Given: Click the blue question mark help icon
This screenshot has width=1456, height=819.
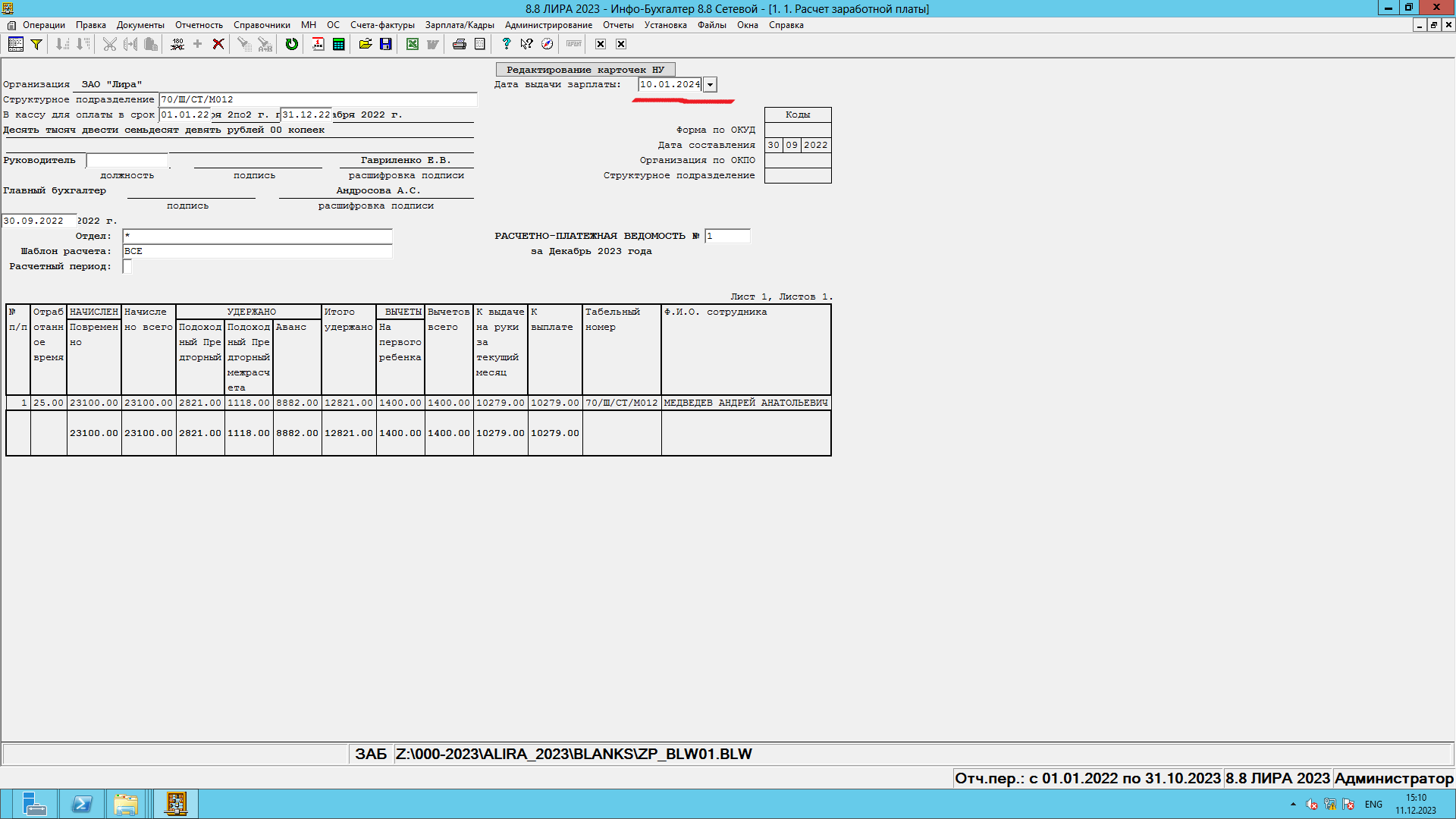Looking at the screenshot, I should click(x=506, y=44).
